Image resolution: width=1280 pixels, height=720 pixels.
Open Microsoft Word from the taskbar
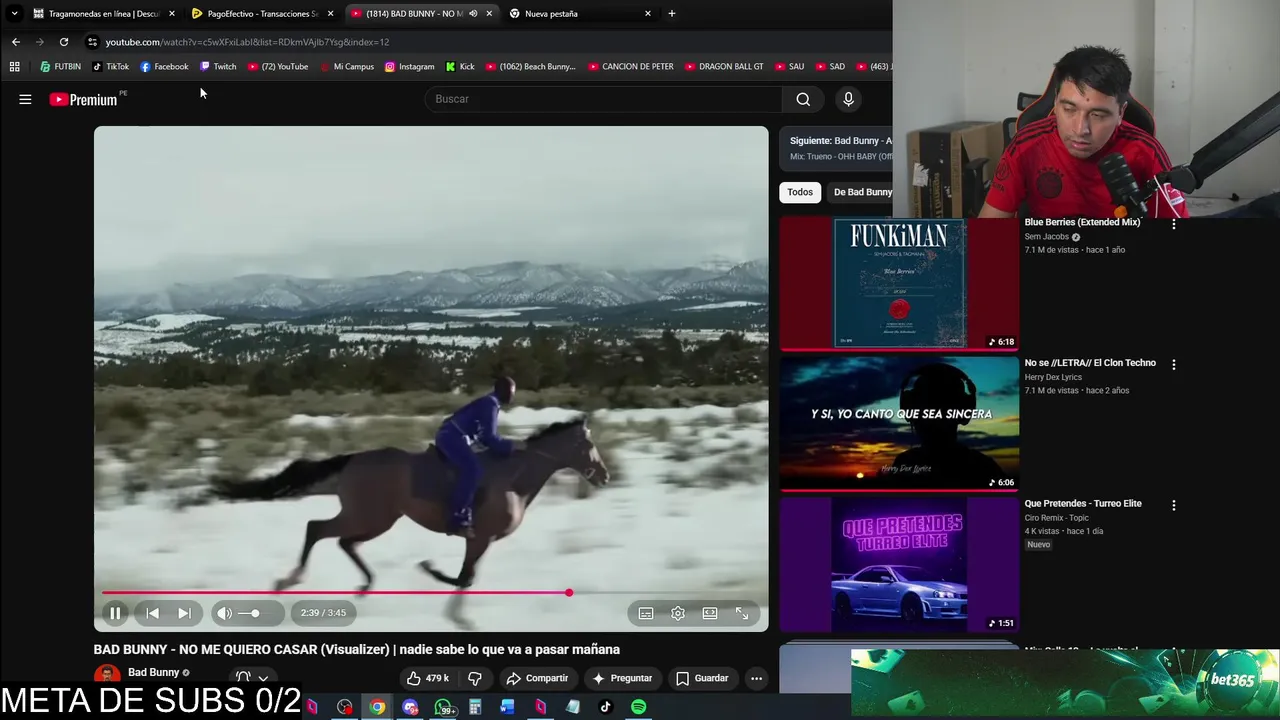coord(507,707)
